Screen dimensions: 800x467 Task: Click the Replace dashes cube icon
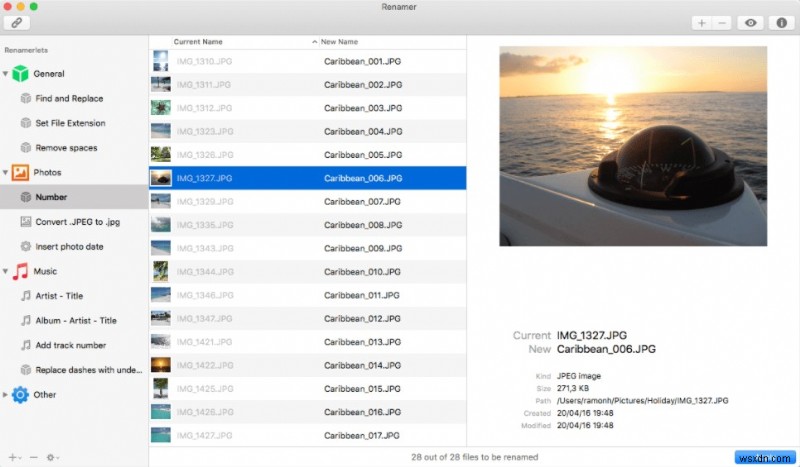(26, 370)
